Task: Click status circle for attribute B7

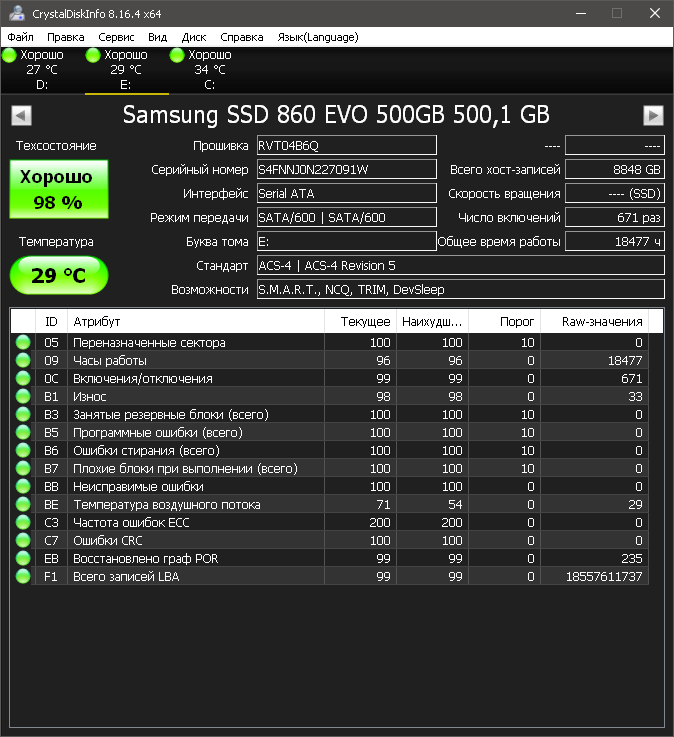Action: (23, 469)
